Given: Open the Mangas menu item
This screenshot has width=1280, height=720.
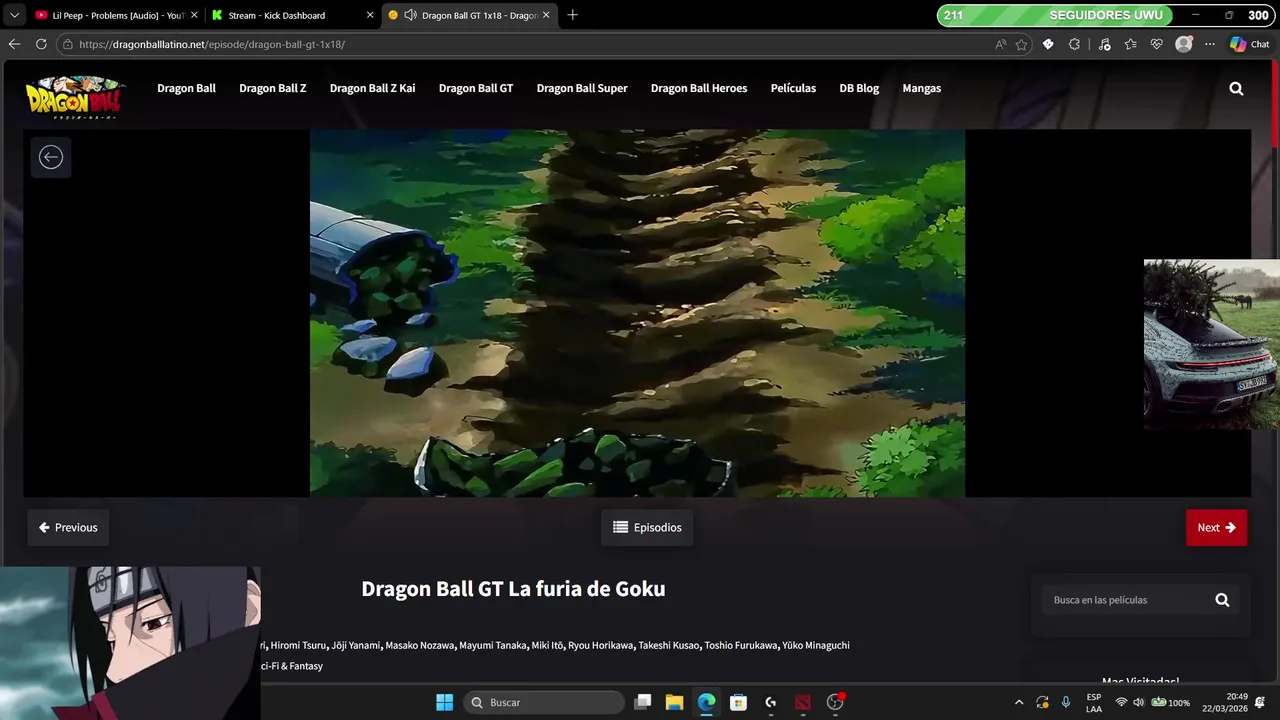Looking at the screenshot, I should coord(921,88).
